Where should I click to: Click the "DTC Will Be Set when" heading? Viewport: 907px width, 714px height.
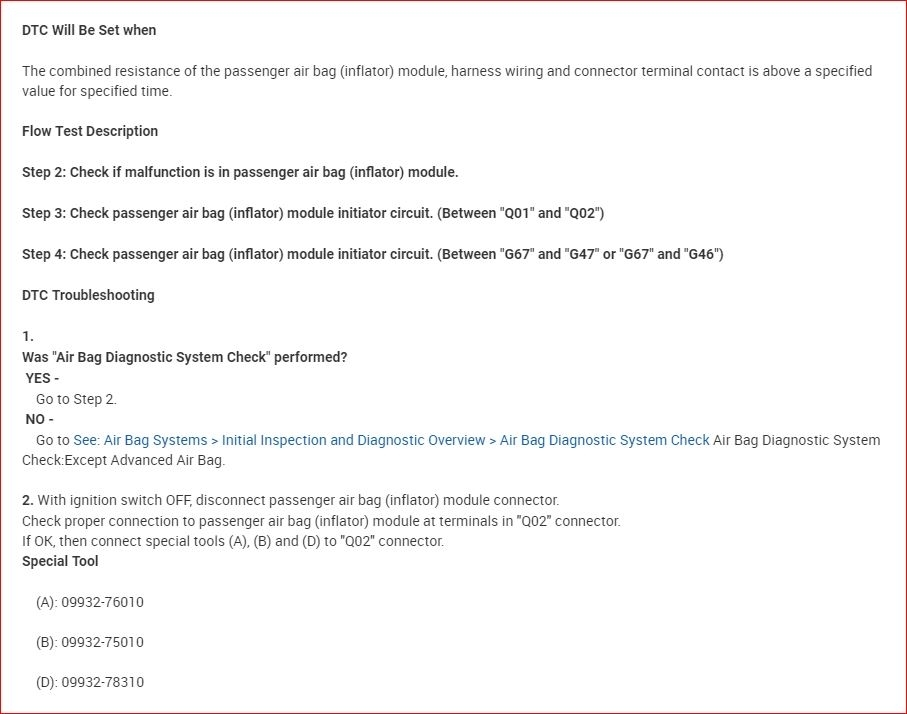89,30
